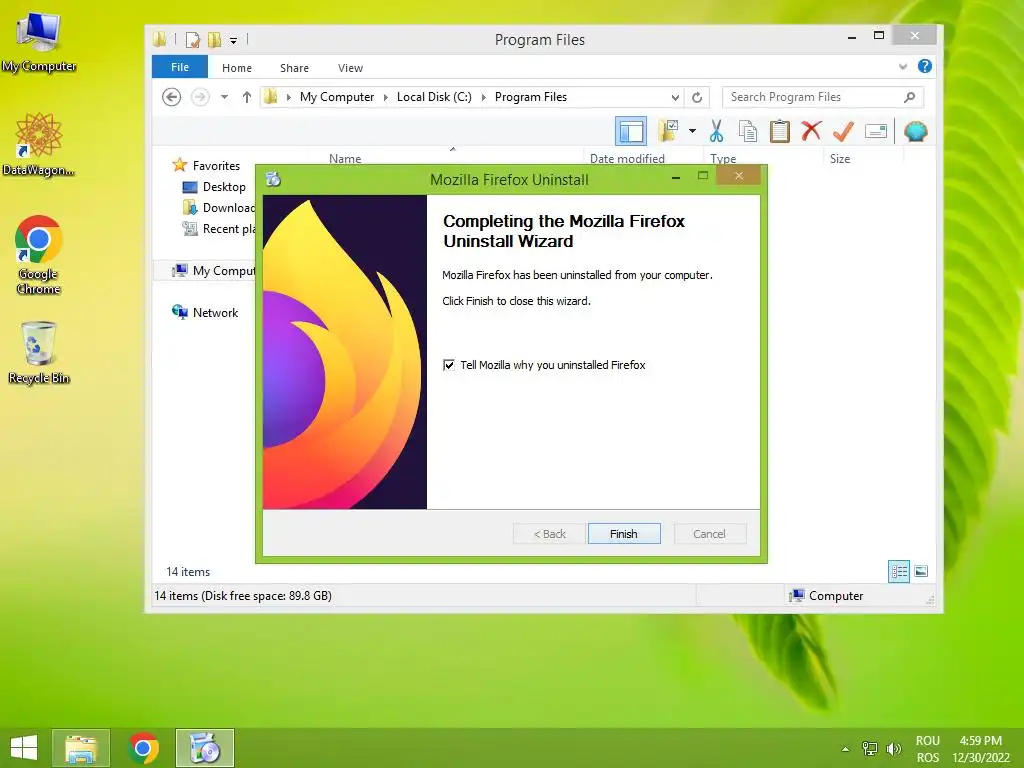The image size is (1024, 768).
Task: Expand the breadcrumb arrow before My Computer
Action: point(288,97)
